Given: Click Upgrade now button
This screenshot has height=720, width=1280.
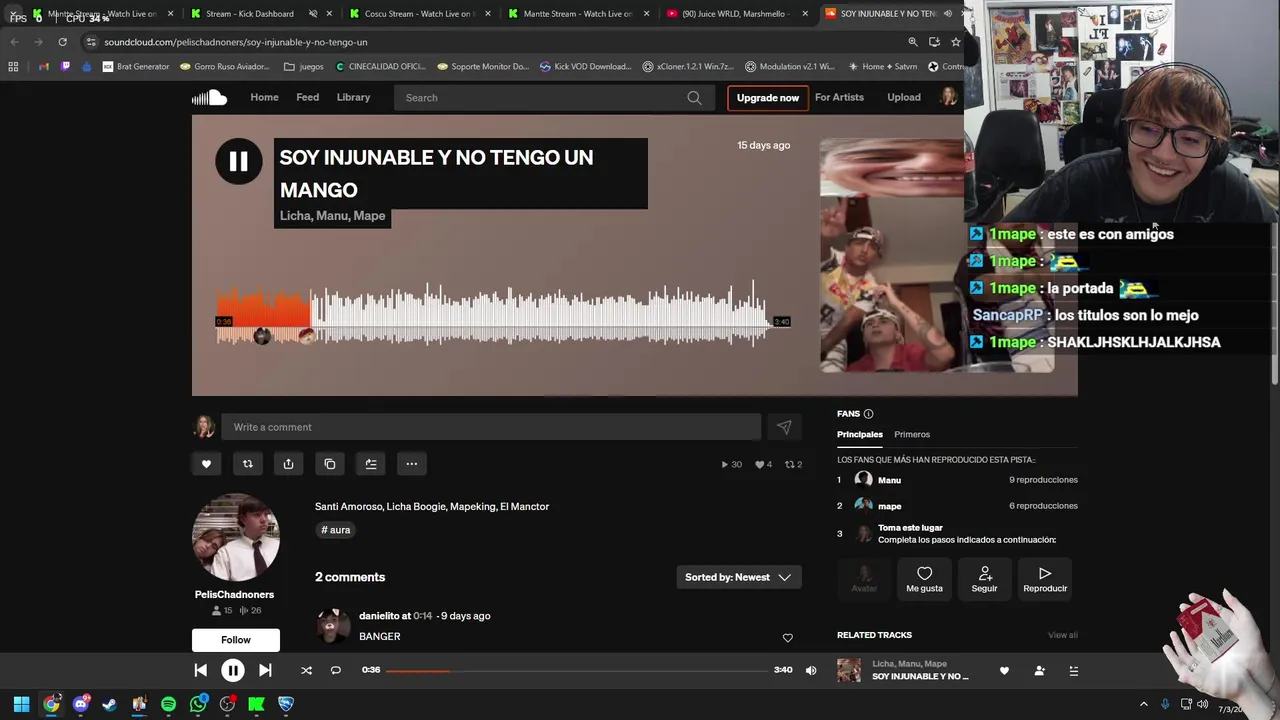Looking at the screenshot, I should 767,97.
